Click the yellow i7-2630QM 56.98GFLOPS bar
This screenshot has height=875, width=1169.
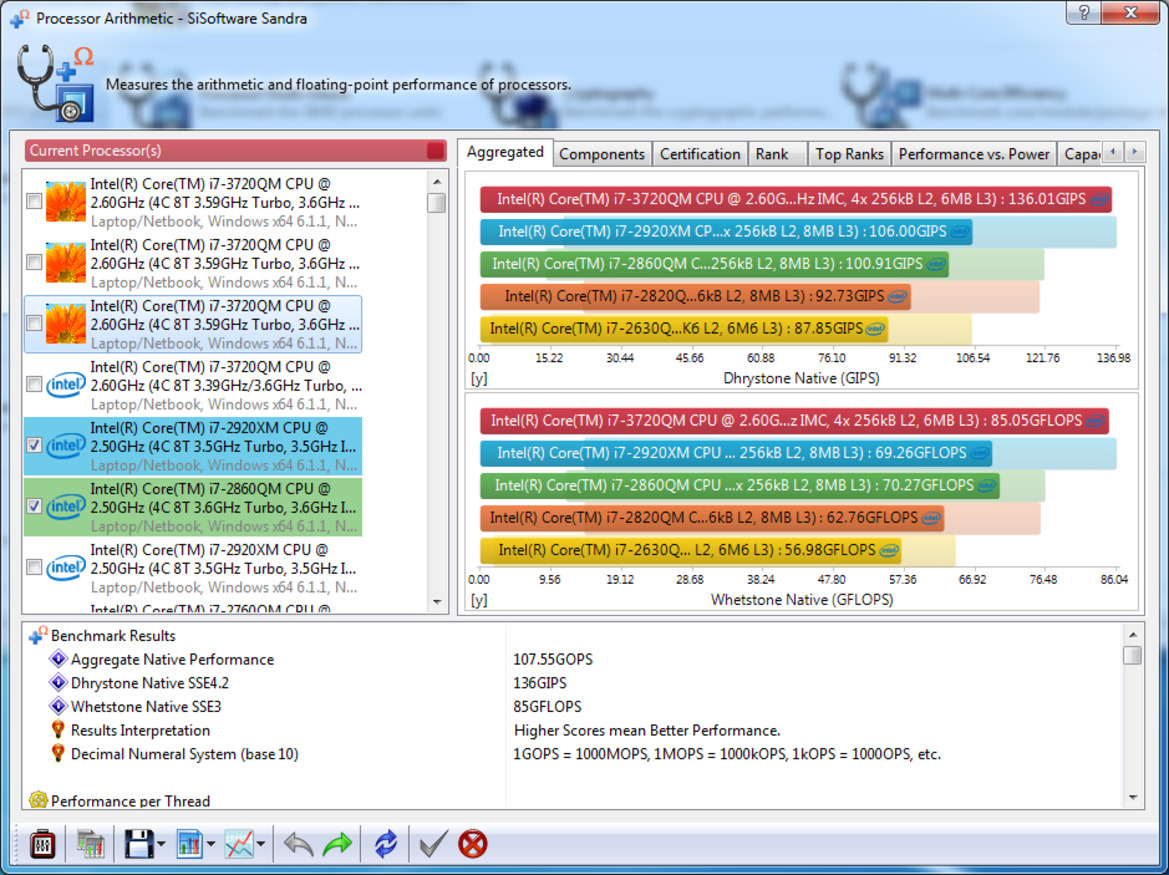[x=690, y=550]
